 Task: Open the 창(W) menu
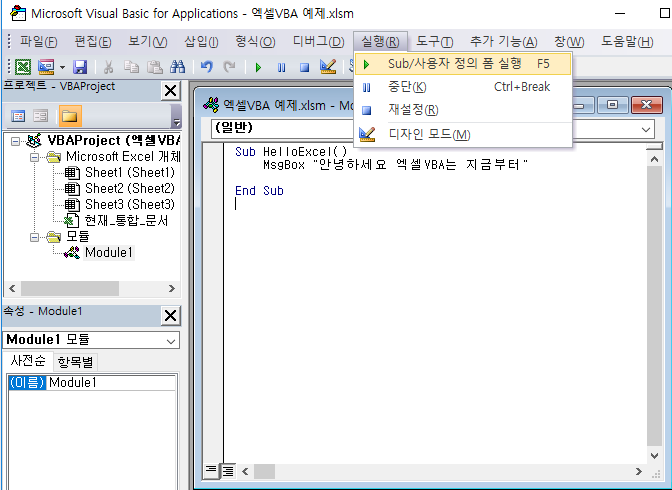coord(569,42)
